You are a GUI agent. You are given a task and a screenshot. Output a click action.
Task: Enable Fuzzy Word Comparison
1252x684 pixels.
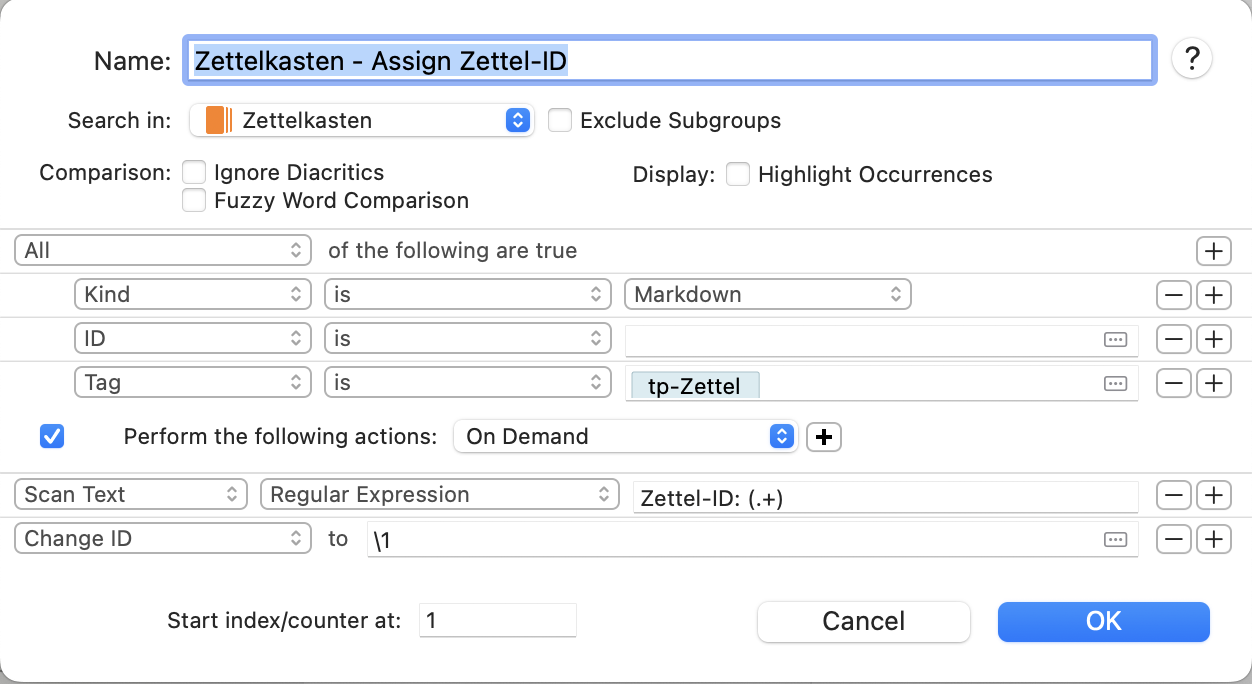(194, 200)
